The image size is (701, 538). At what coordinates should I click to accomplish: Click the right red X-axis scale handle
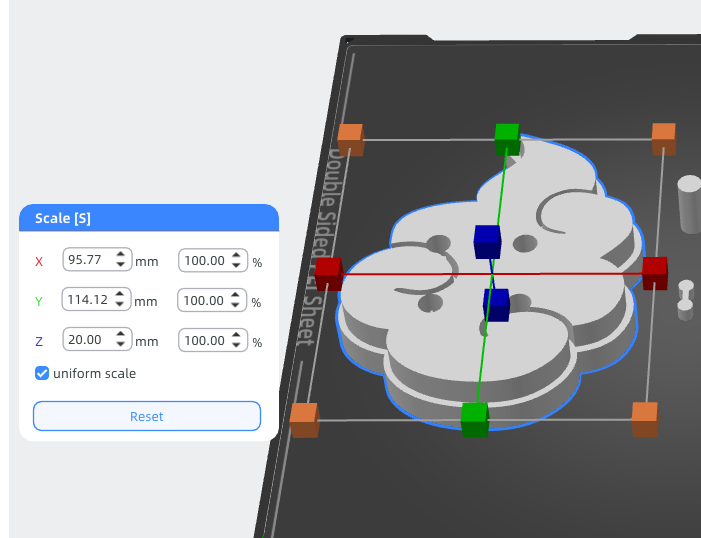[x=655, y=273]
